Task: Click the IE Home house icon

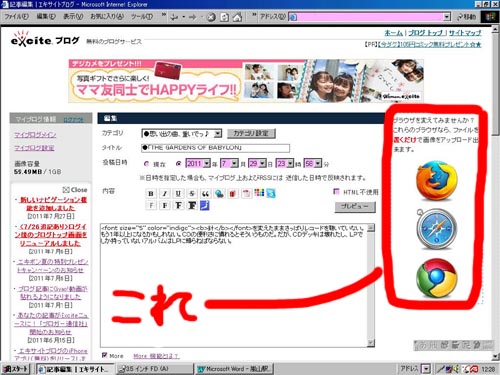Action: [x=237, y=17]
